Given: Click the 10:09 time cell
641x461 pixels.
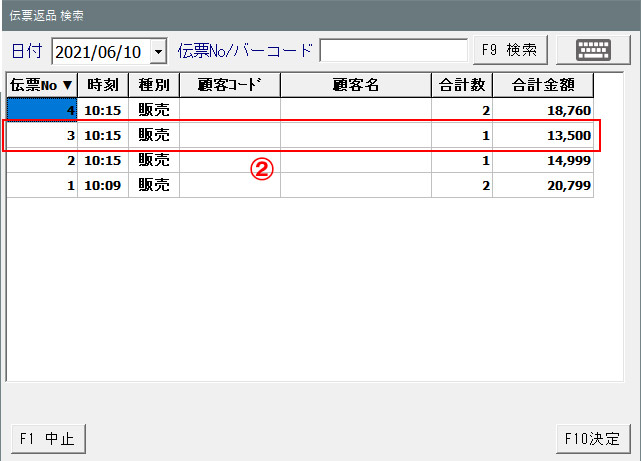Looking at the screenshot, I should click(103, 185).
